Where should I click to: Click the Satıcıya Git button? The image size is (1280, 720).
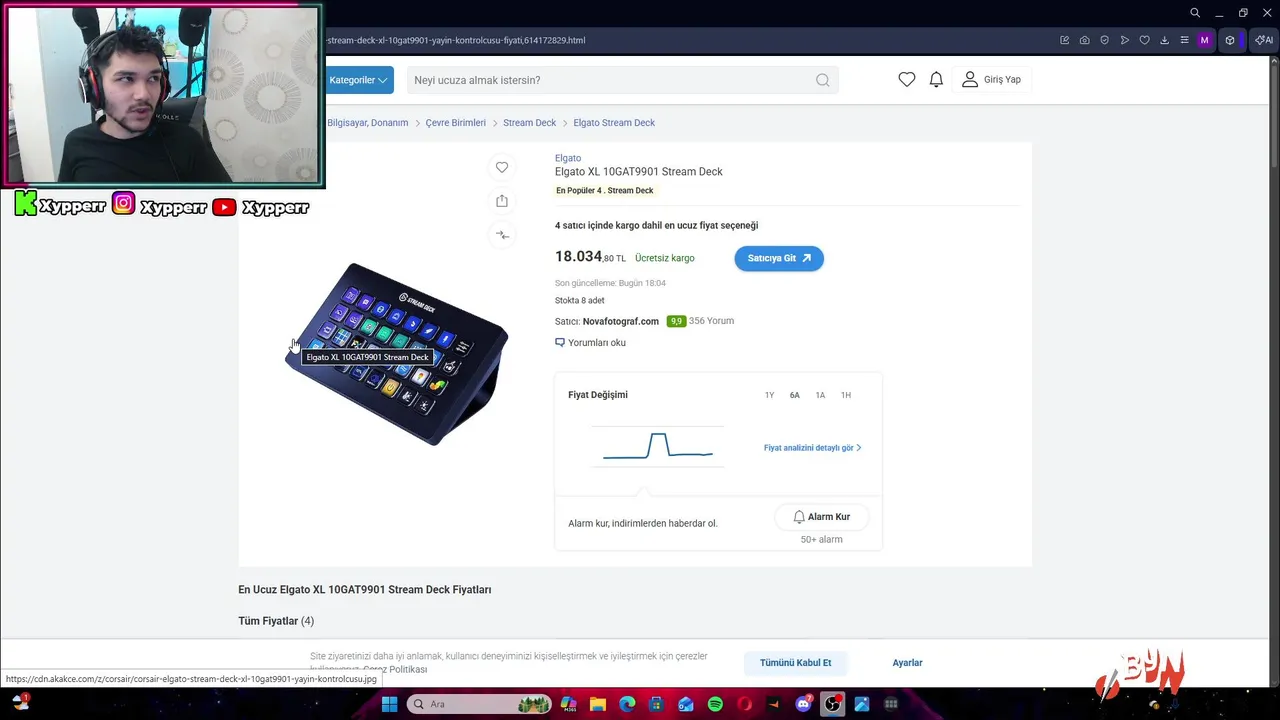click(779, 258)
